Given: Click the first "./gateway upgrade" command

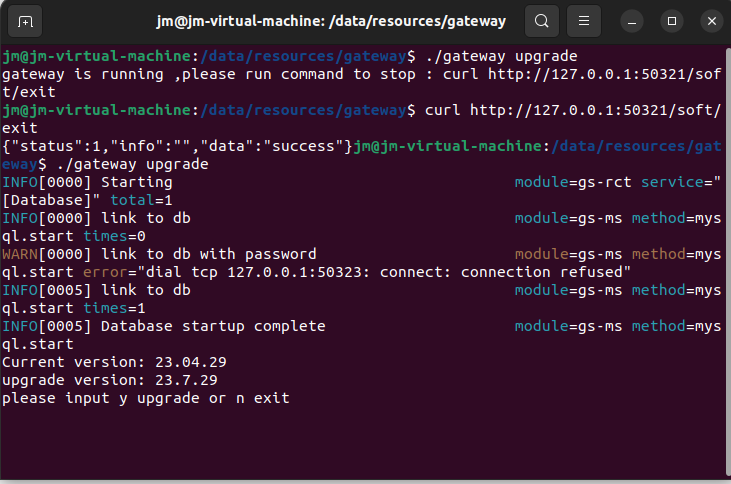Looking at the screenshot, I should [x=502, y=56].
